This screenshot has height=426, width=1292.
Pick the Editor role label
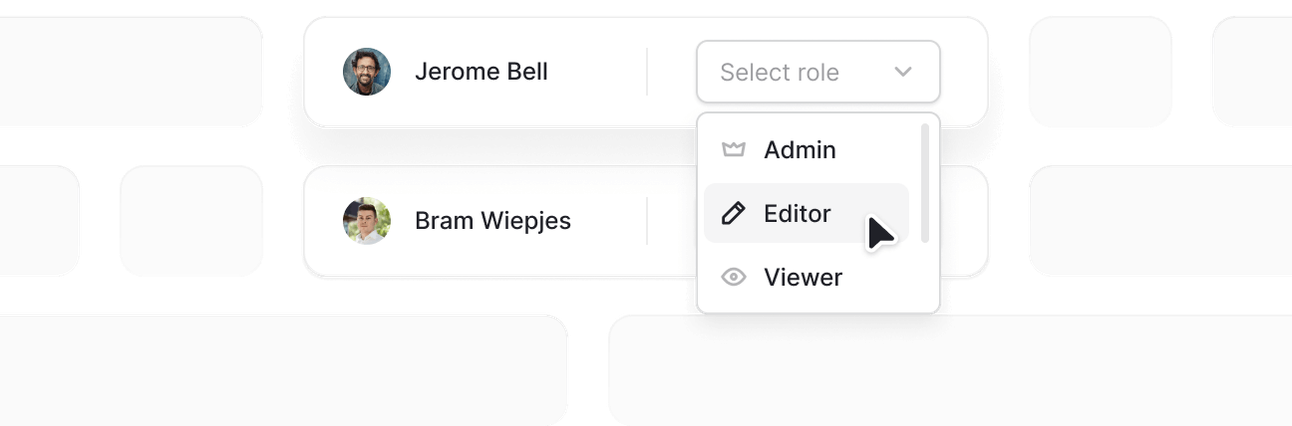[797, 213]
